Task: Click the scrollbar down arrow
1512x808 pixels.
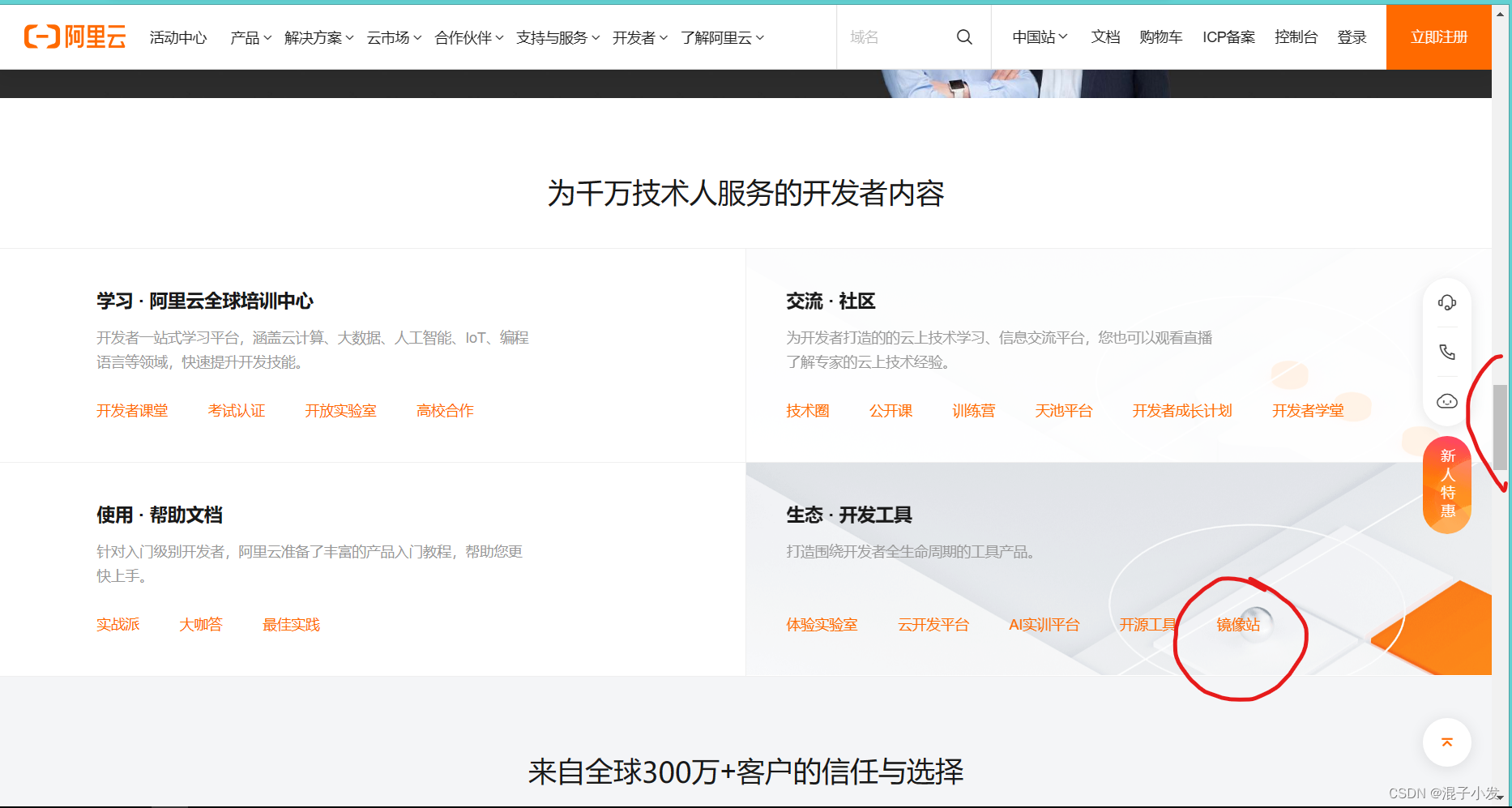Action: pyautogui.click(x=1501, y=797)
